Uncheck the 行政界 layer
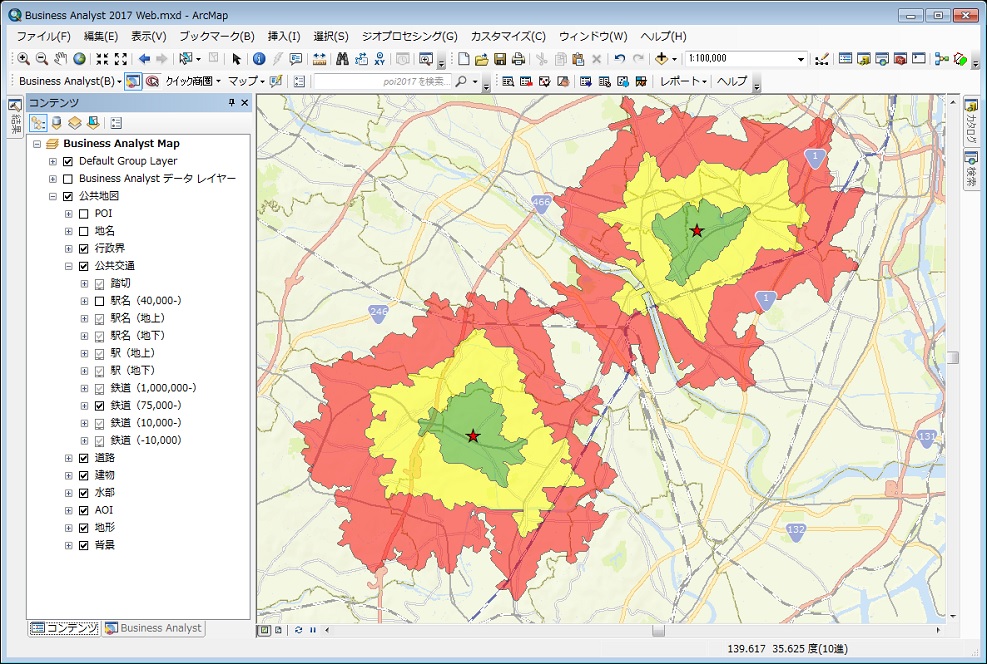Viewport: 987px width, 664px height. click(84, 249)
